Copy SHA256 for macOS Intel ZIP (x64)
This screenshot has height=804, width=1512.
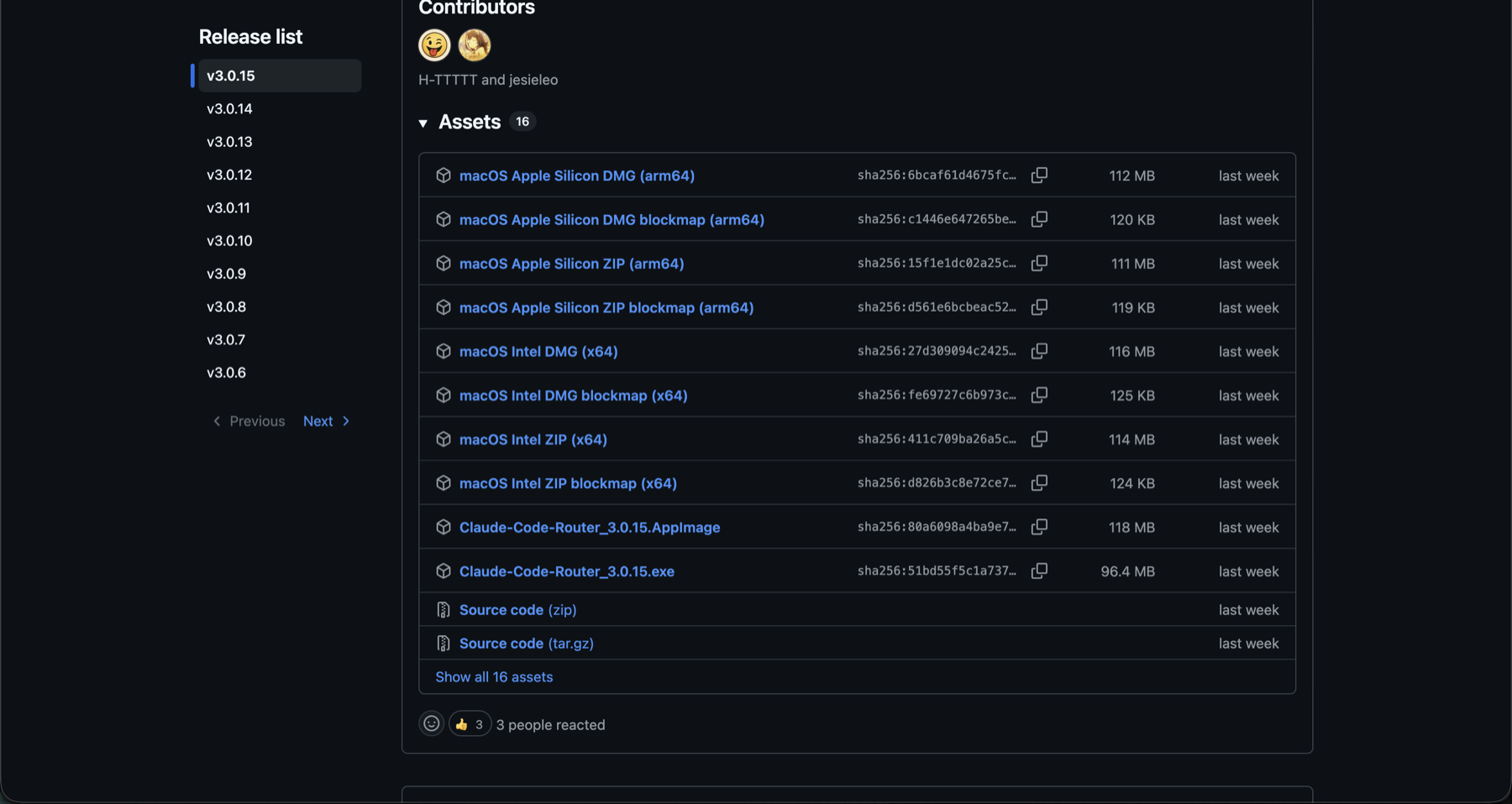pos(1039,439)
